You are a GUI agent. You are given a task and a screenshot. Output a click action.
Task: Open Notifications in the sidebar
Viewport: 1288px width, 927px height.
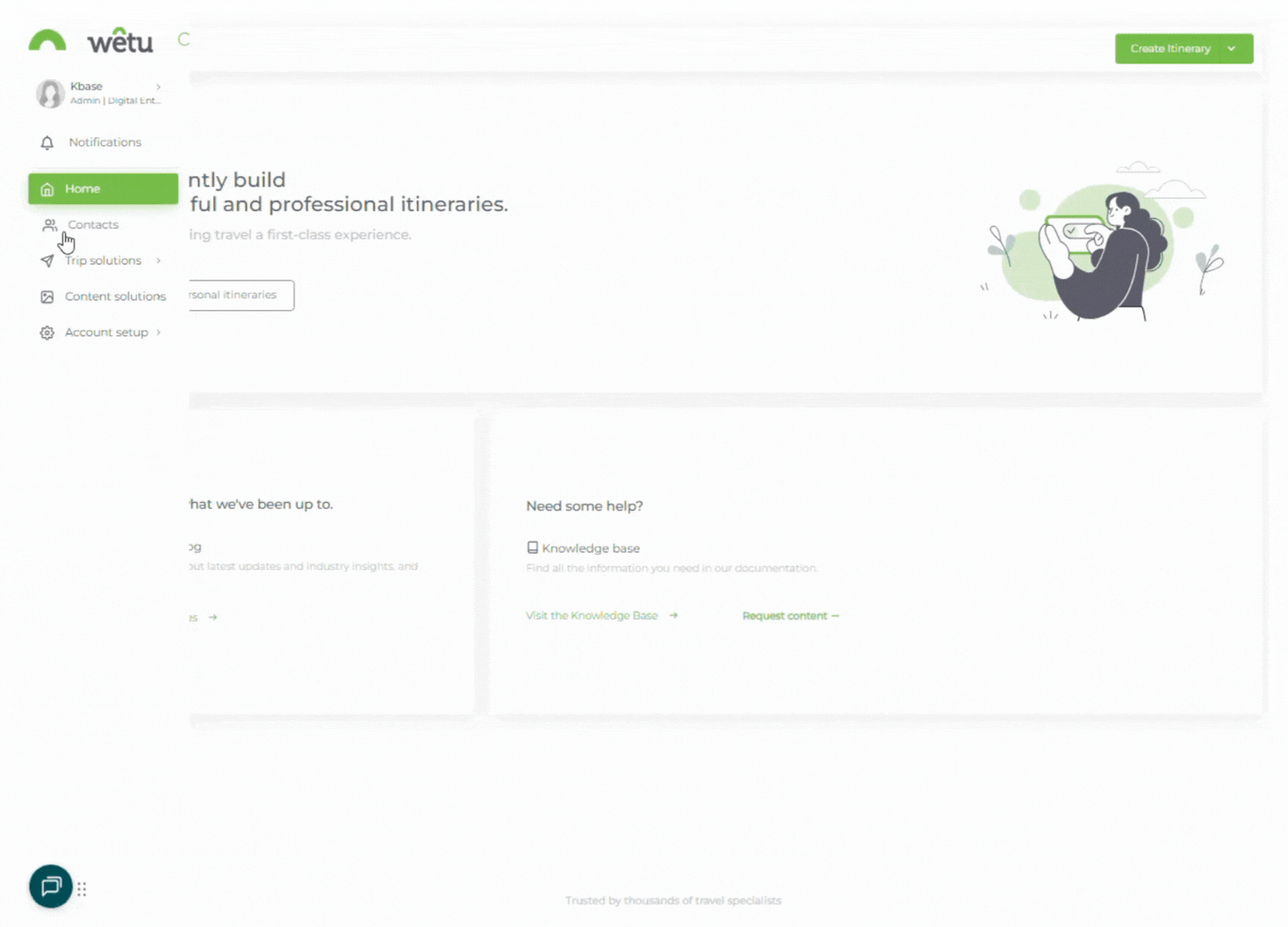click(103, 142)
